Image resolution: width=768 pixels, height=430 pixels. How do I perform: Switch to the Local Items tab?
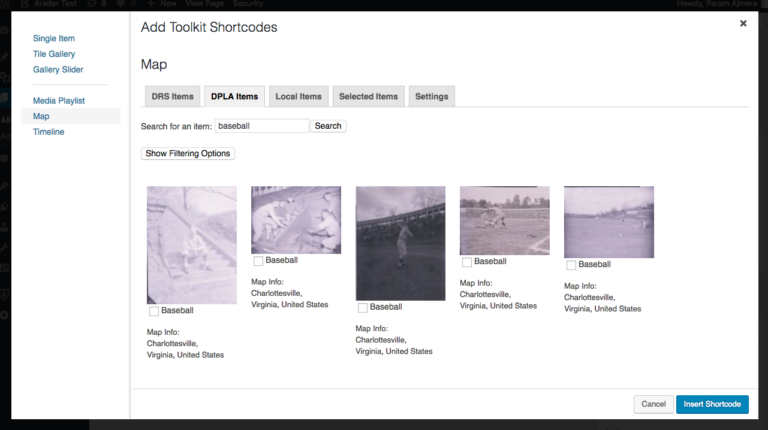(x=298, y=97)
